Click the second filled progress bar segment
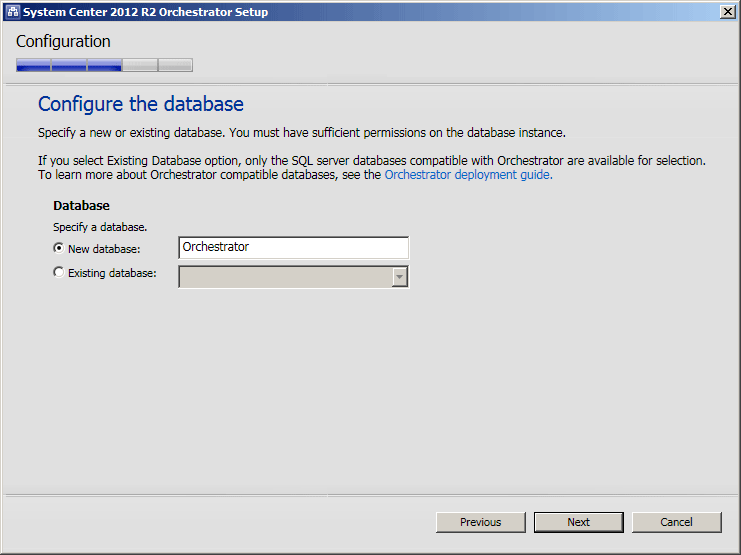The image size is (741, 555). (69, 65)
